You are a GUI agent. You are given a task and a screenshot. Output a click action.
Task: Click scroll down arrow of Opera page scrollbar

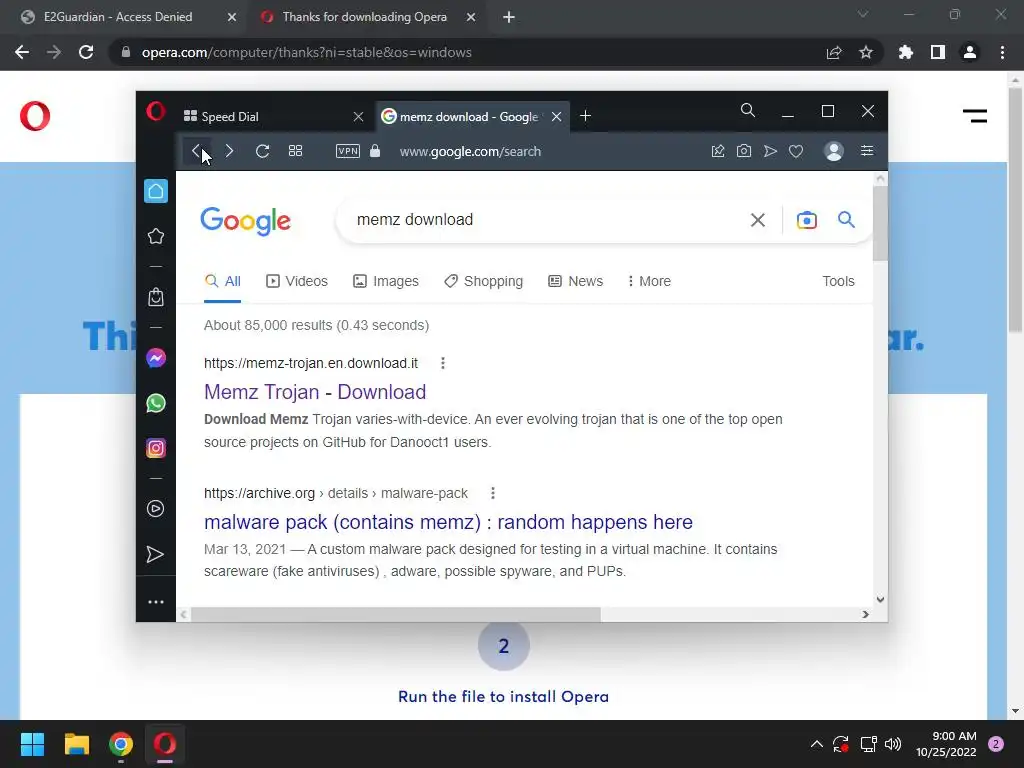coord(880,600)
